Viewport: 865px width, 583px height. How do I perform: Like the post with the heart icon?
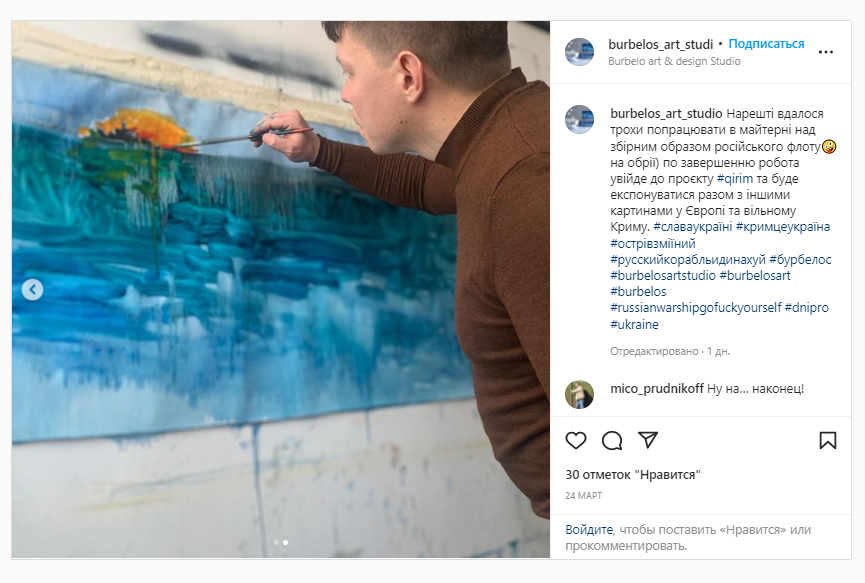click(x=576, y=441)
